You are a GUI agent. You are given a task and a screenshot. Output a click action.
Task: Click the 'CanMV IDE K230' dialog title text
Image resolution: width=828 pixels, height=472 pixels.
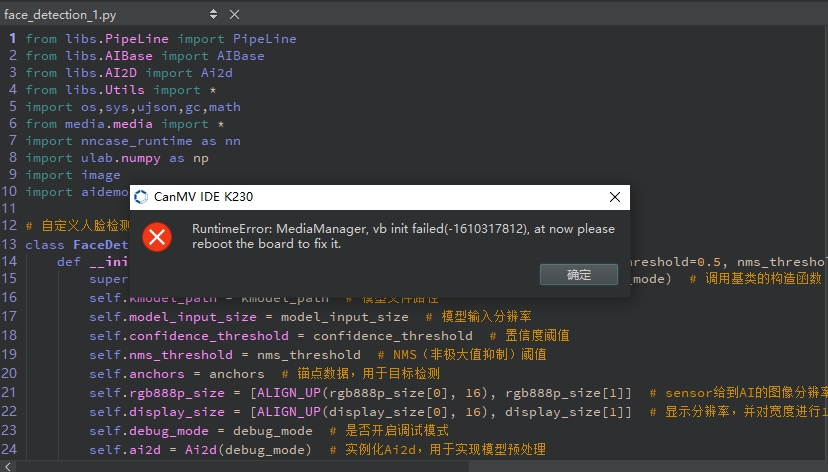[203, 197]
